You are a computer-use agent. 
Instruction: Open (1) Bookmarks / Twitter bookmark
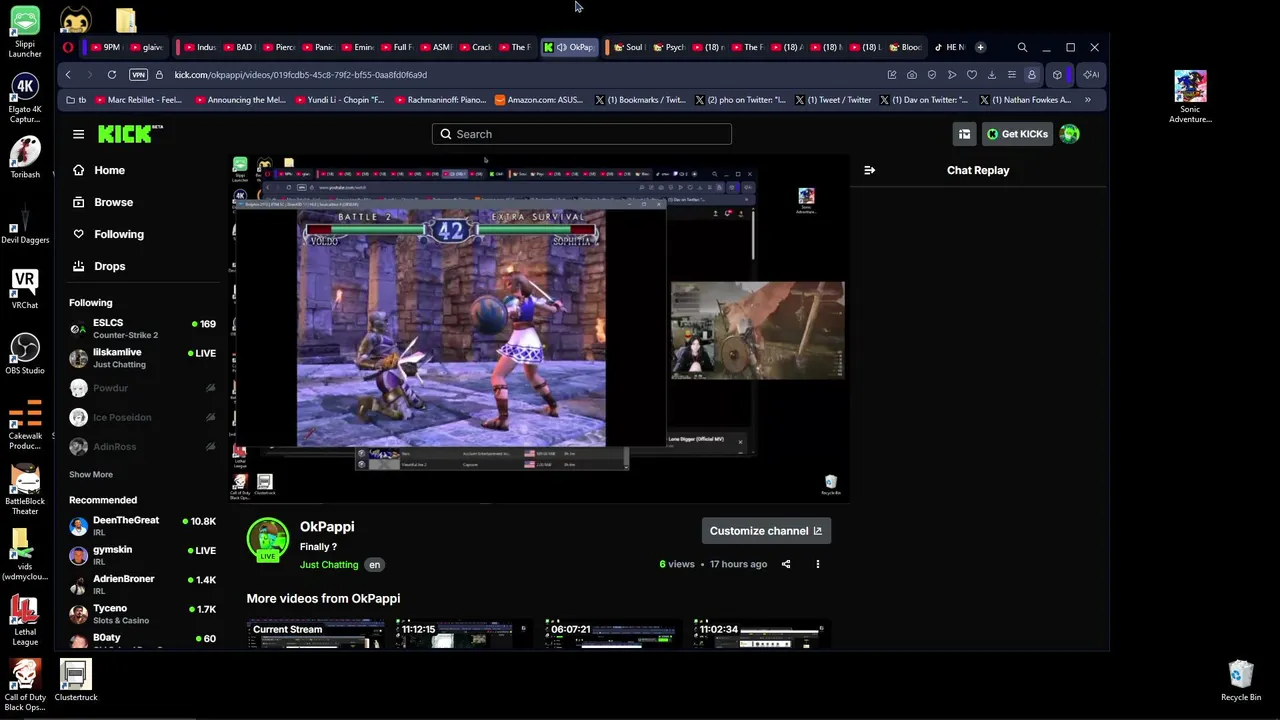click(x=640, y=100)
